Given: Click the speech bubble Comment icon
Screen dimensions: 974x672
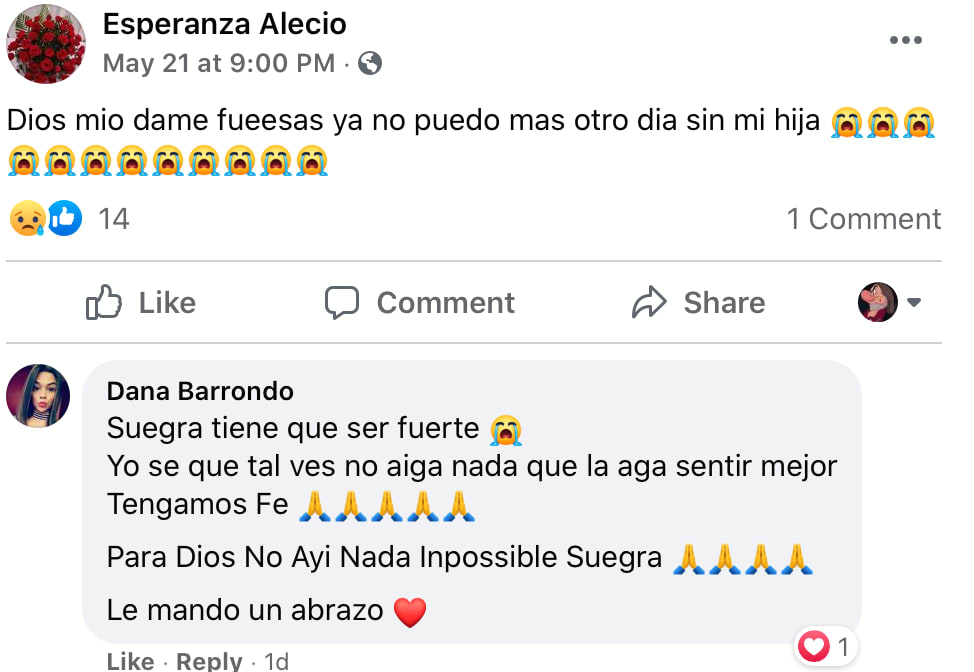Looking at the screenshot, I should point(342,302).
